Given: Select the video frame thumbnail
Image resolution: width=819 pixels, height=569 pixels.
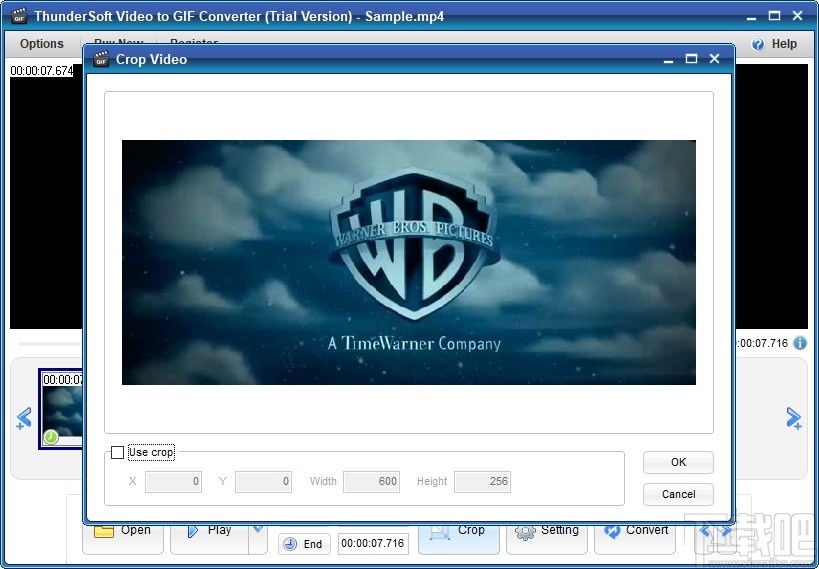Looking at the screenshot, I should pyautogui.click(x=62, y=409).
